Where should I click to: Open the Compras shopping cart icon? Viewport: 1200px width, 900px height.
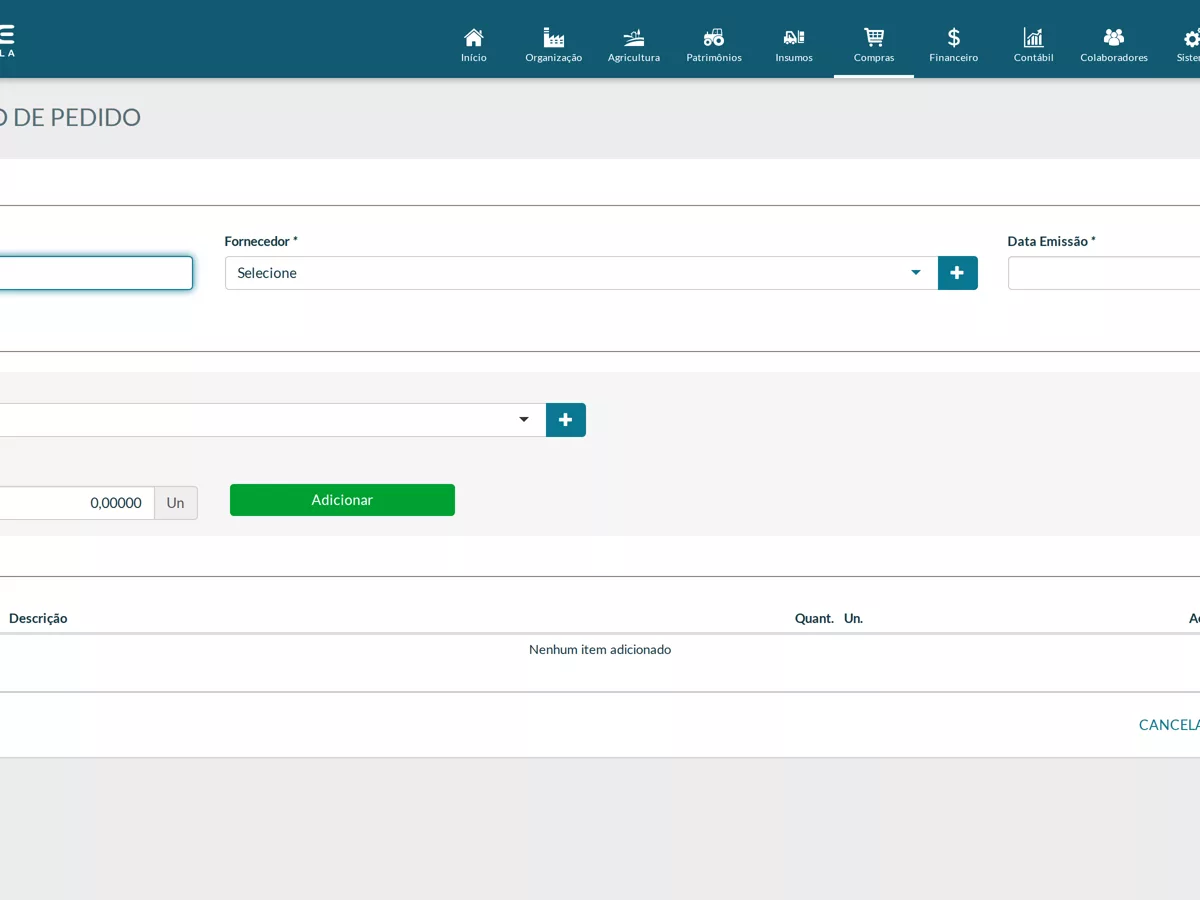click(x=874, y=38)
